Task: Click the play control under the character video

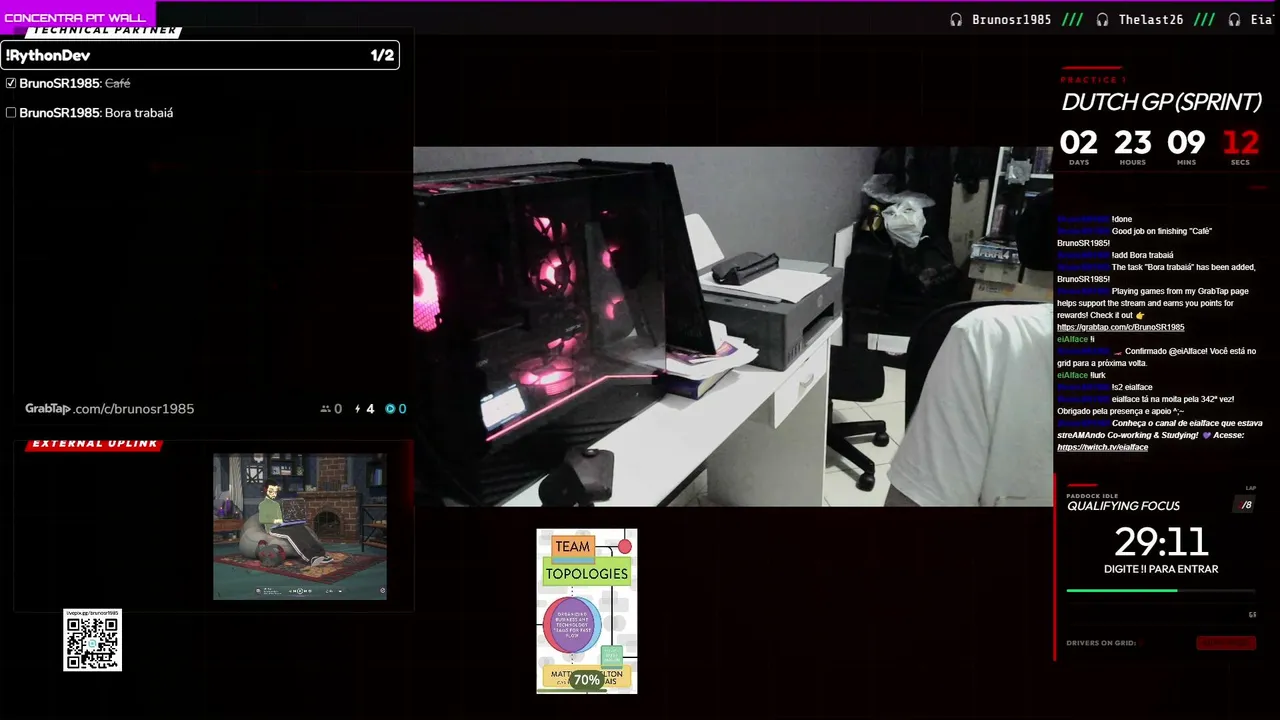Action: (x=298, y=591)
